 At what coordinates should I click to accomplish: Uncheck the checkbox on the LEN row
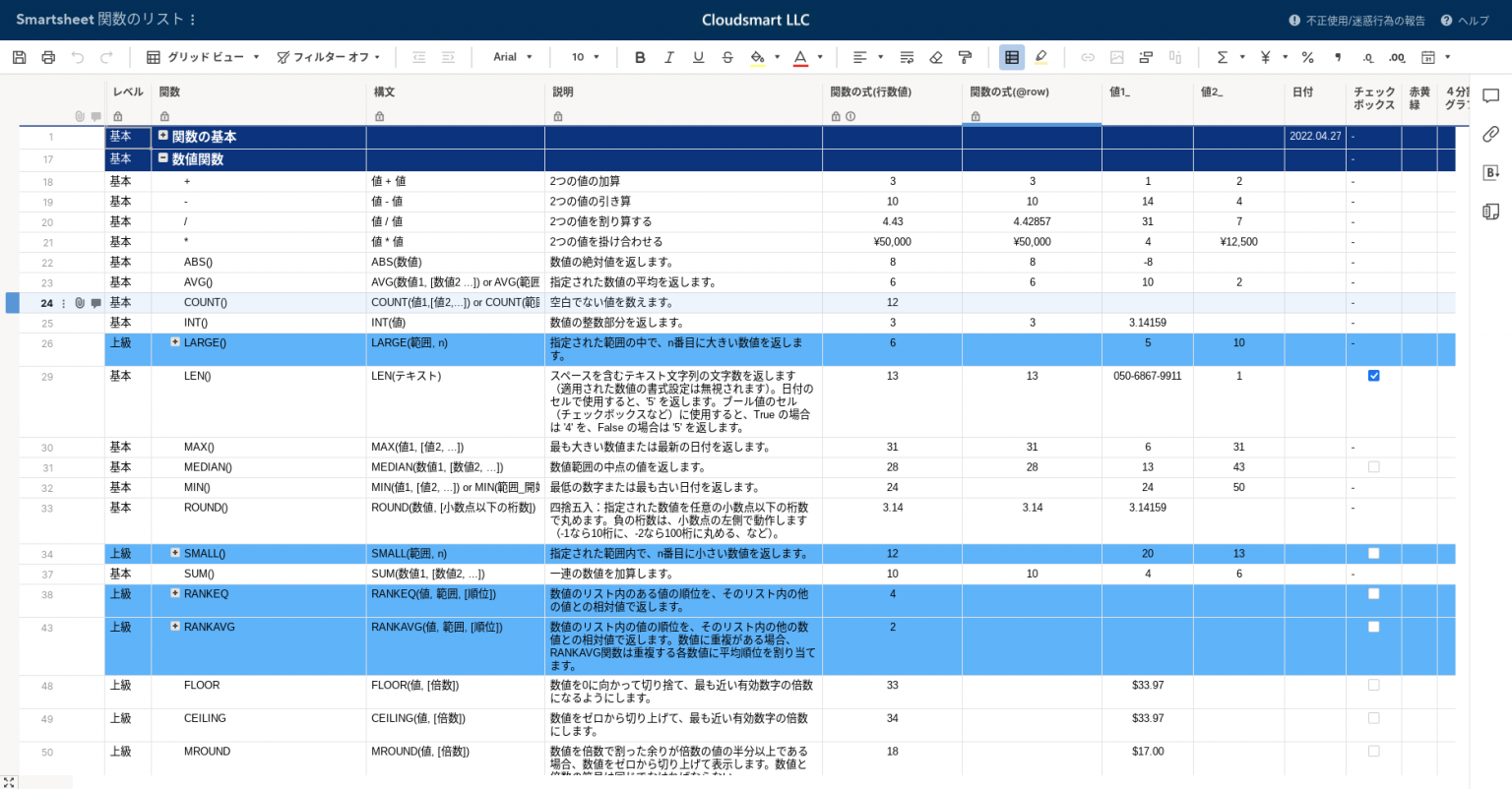tap(1373, 375)
